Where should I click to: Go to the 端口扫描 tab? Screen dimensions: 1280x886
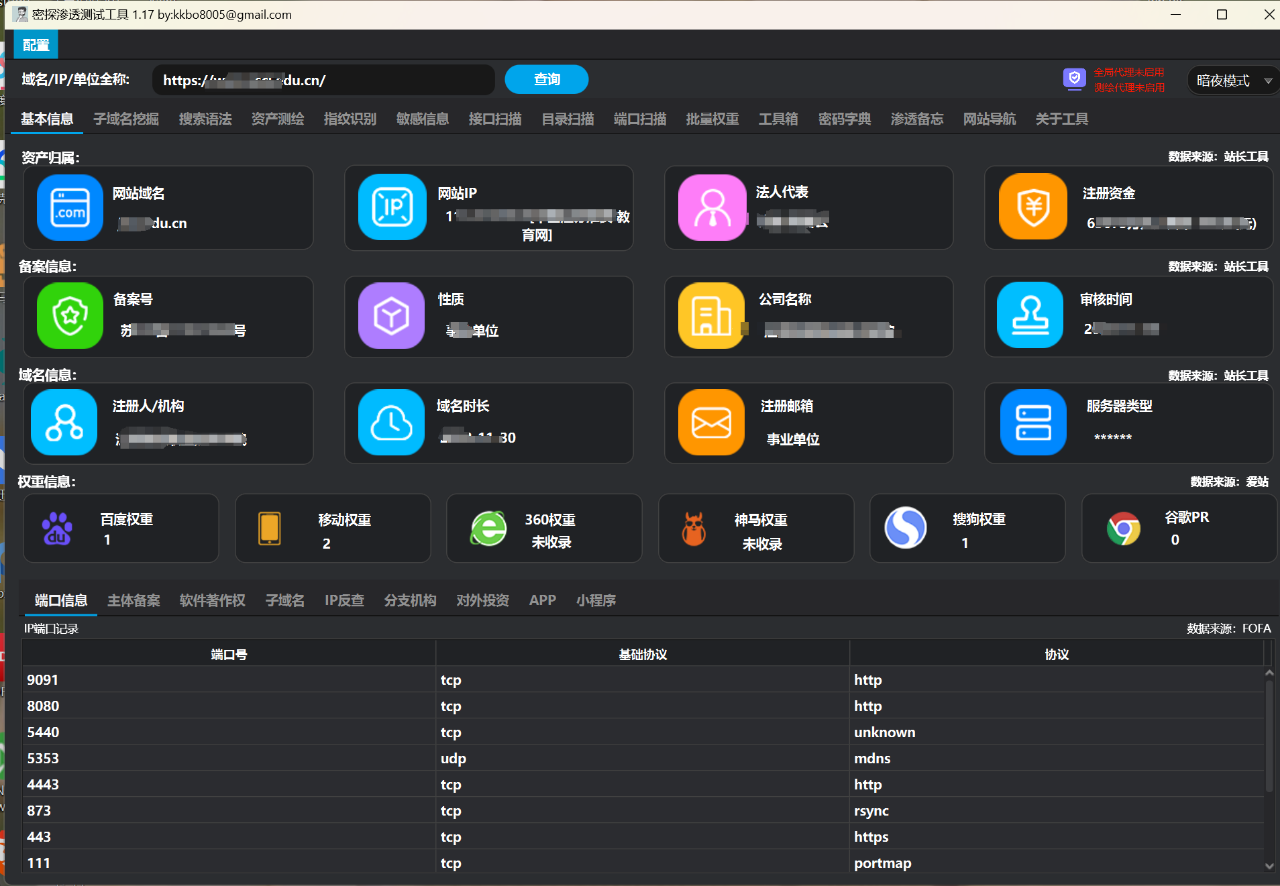pyautogui.click(x=640, y=119)
